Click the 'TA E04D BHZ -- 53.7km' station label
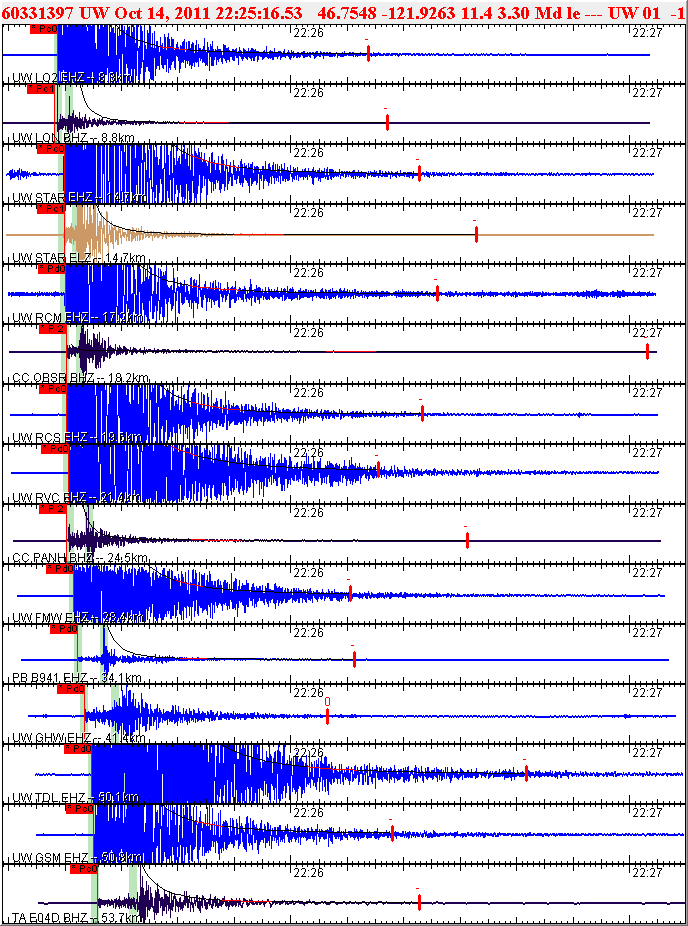The image size is (688, 926). [77, 918]
